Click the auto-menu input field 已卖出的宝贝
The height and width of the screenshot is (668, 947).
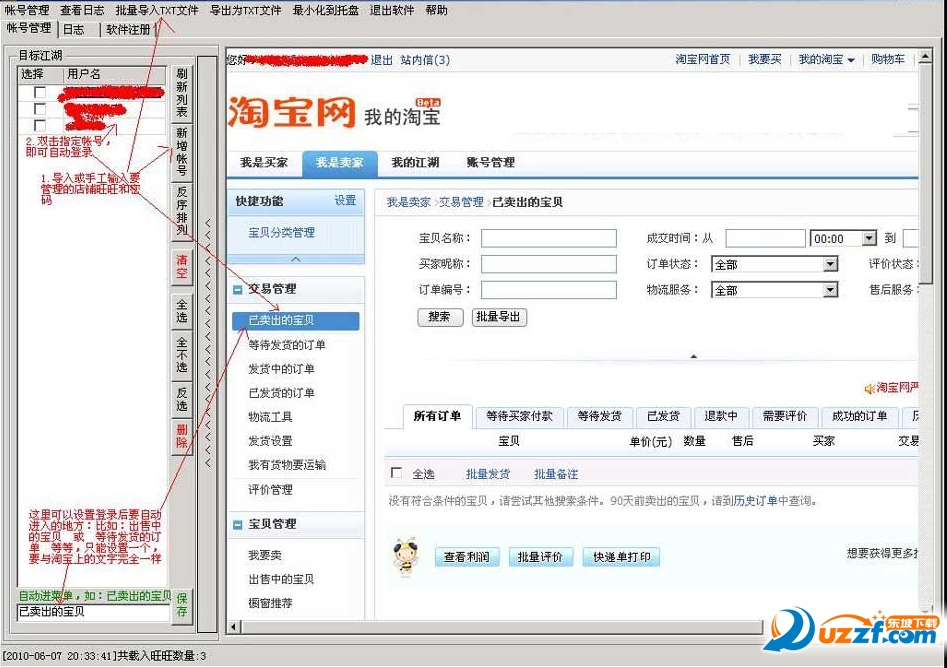93,611
